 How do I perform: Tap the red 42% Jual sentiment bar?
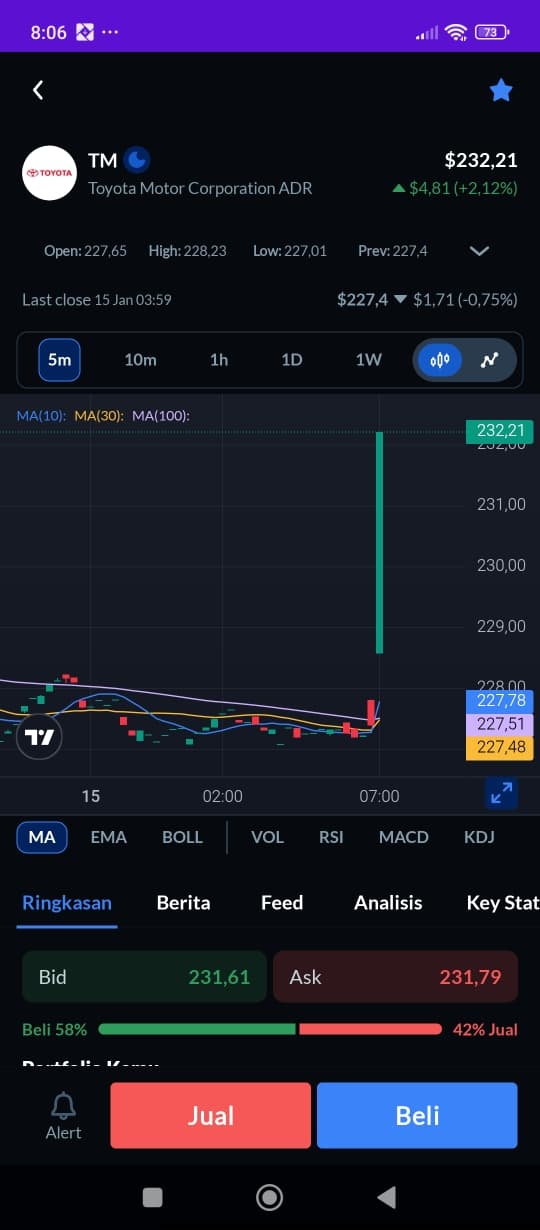tap(370, 1029)
